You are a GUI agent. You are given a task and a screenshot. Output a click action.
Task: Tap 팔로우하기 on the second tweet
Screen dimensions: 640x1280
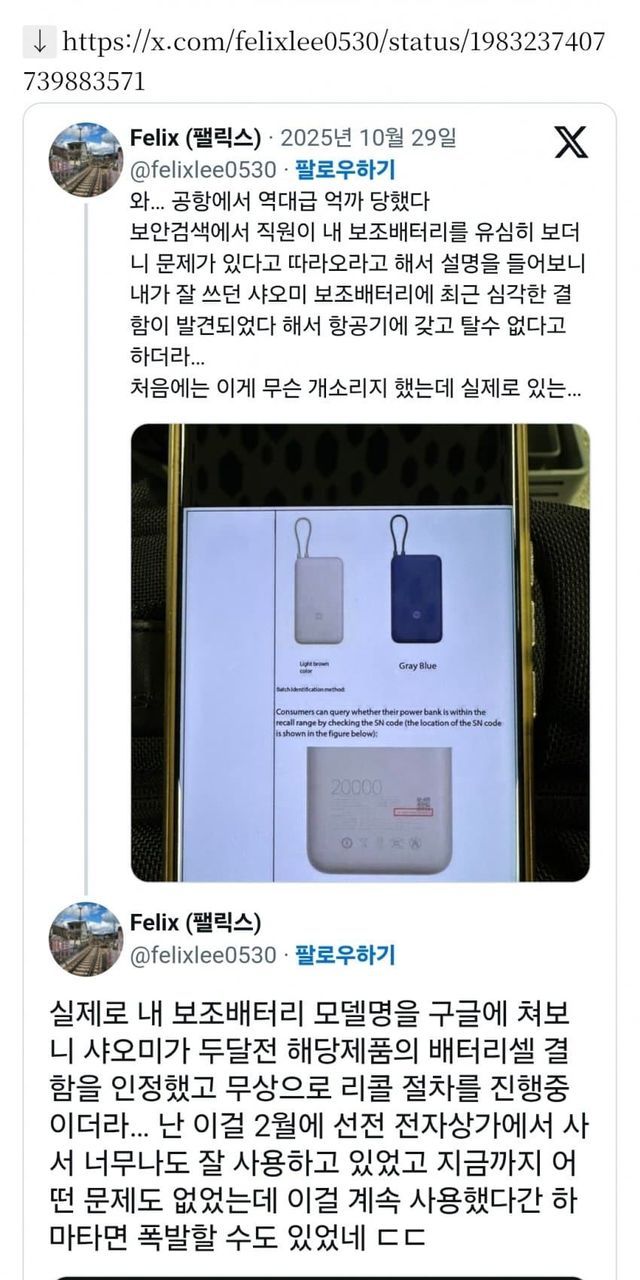[345, 954]
